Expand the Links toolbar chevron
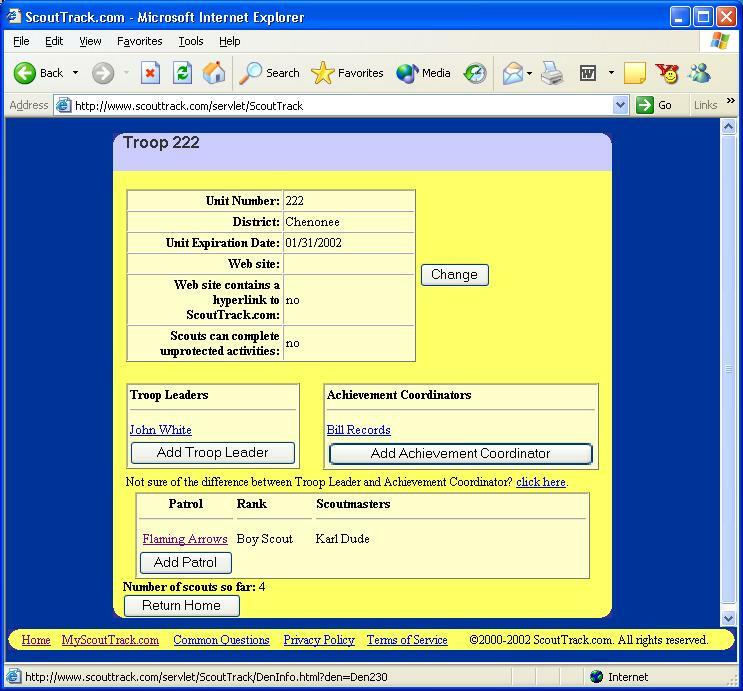The width and height of the screenshot is (743, 691). 731,100
